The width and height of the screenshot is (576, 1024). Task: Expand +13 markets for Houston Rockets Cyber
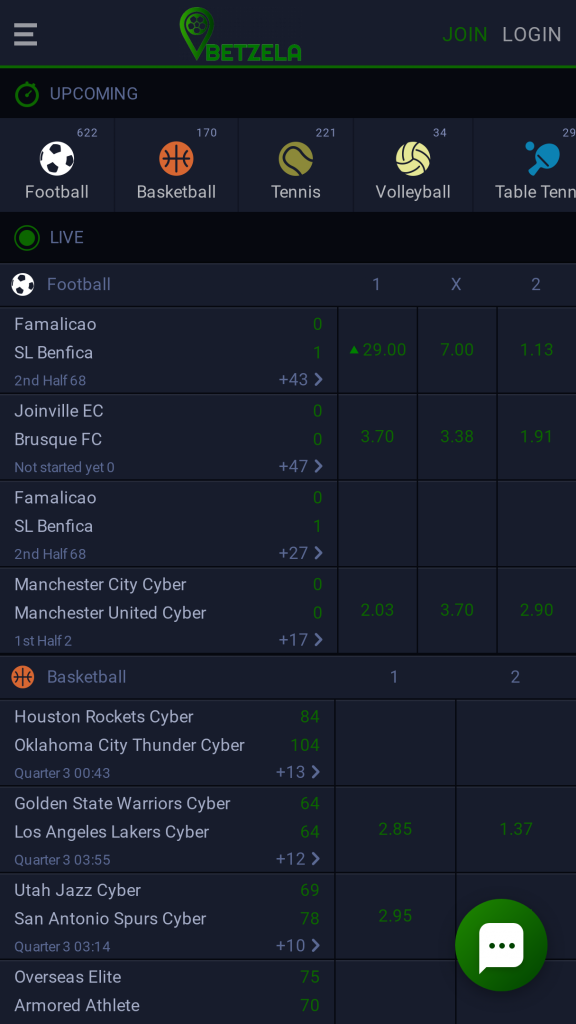pyautogui.click(x=298, y=772)
